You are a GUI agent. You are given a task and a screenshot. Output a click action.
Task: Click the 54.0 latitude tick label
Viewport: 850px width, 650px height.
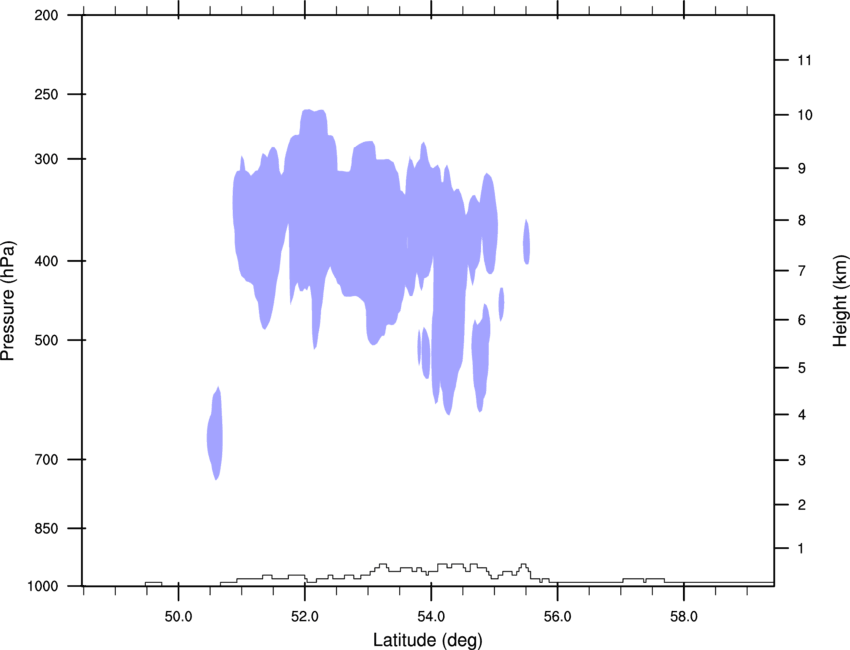point(431,617)
